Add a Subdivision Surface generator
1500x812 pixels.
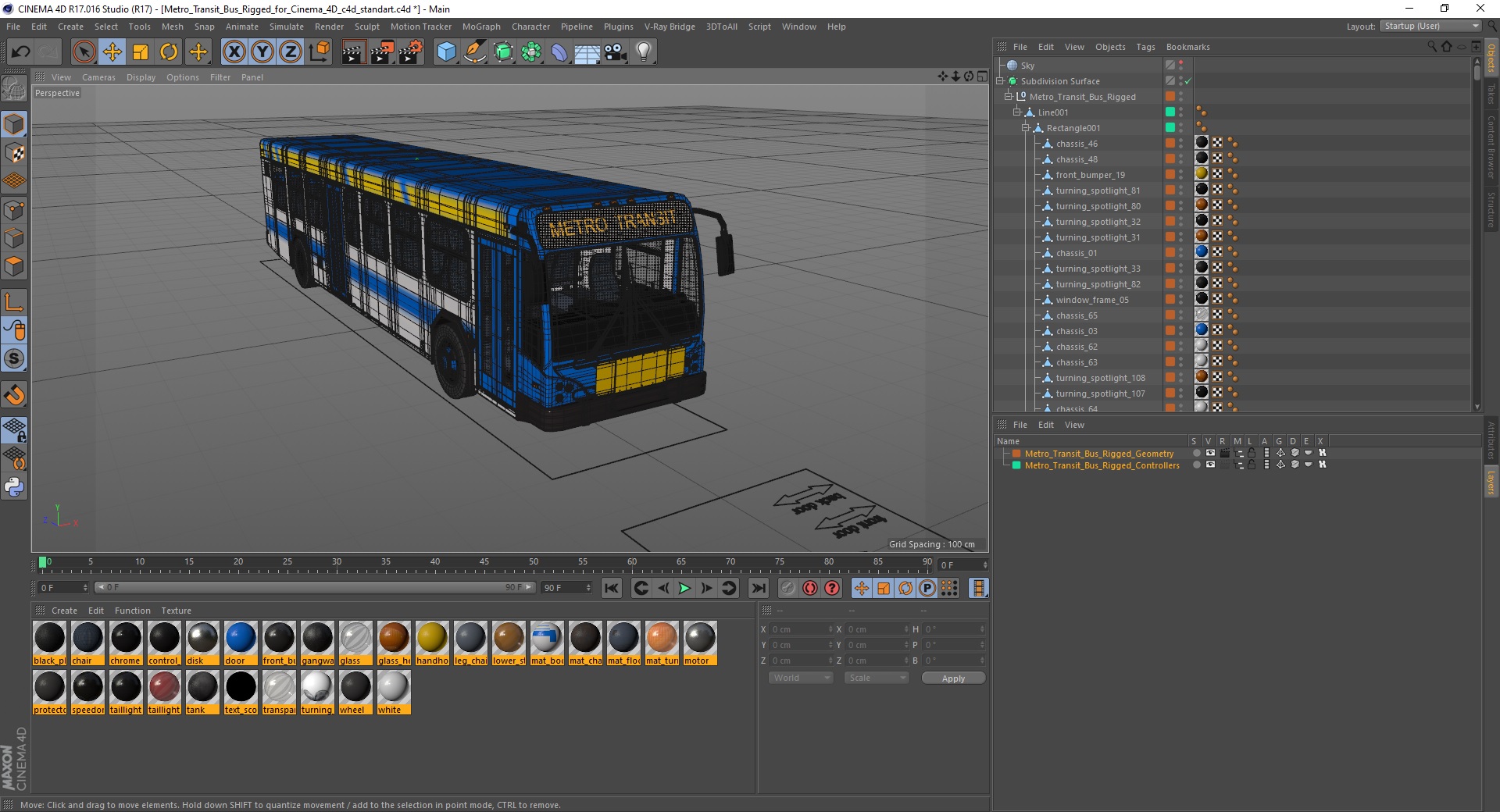503,52
